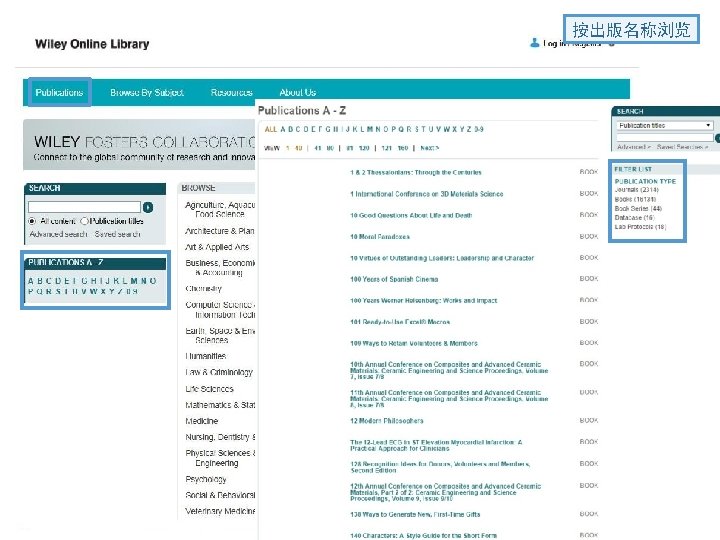Open '11th Annual Conference on Composites' title
The image size is (720, 540).
point(449,399)
